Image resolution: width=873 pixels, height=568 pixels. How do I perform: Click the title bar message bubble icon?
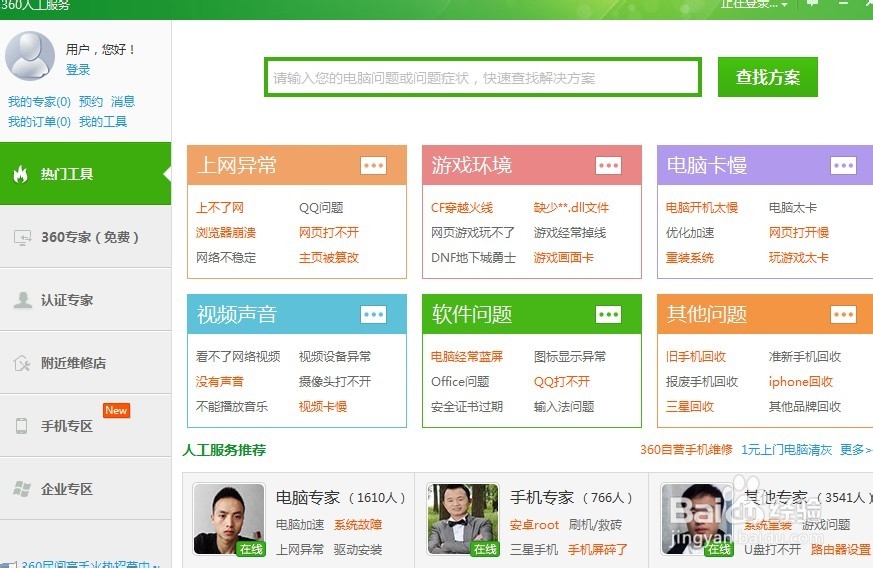coord(813,3)
